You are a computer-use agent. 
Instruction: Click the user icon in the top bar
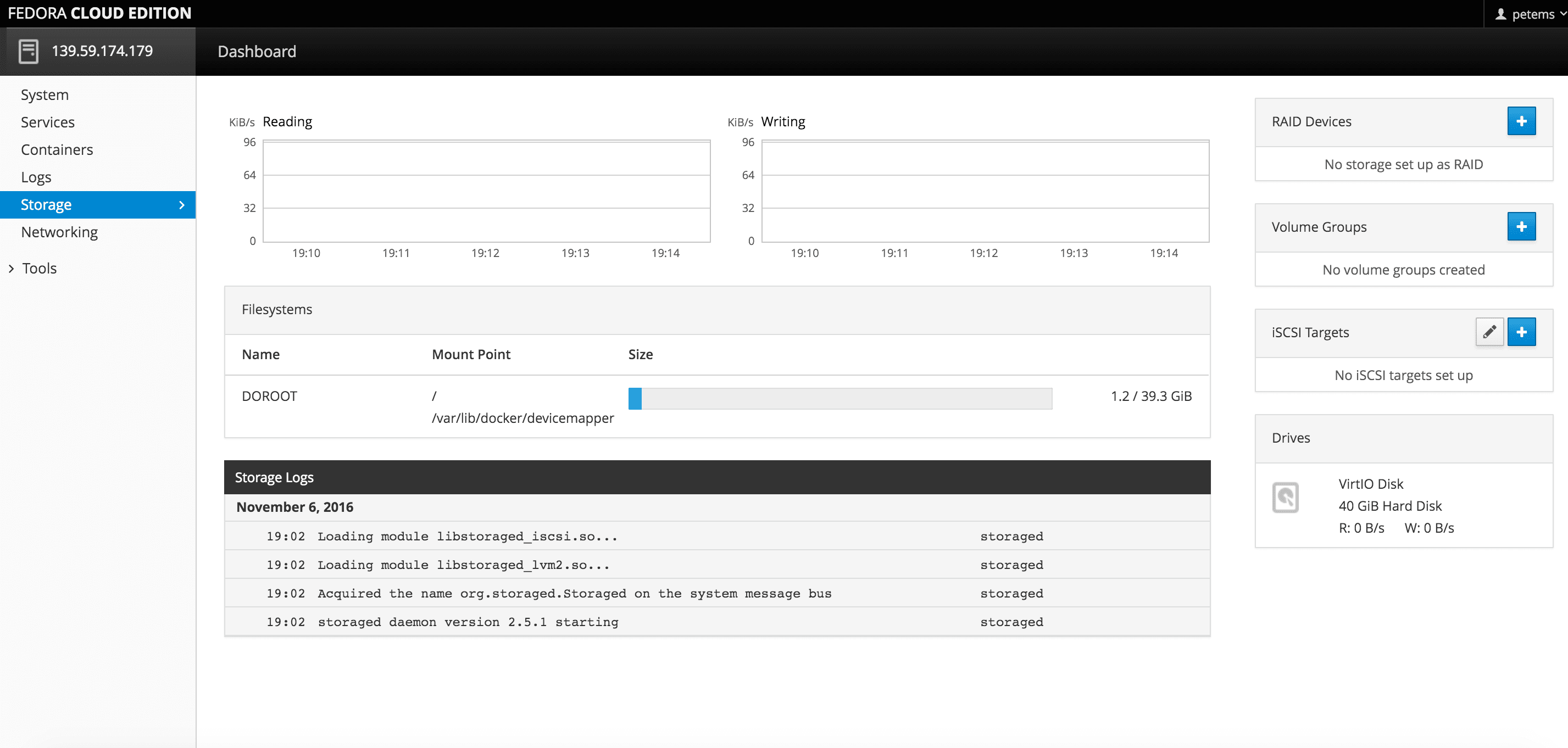[1501, 13]
